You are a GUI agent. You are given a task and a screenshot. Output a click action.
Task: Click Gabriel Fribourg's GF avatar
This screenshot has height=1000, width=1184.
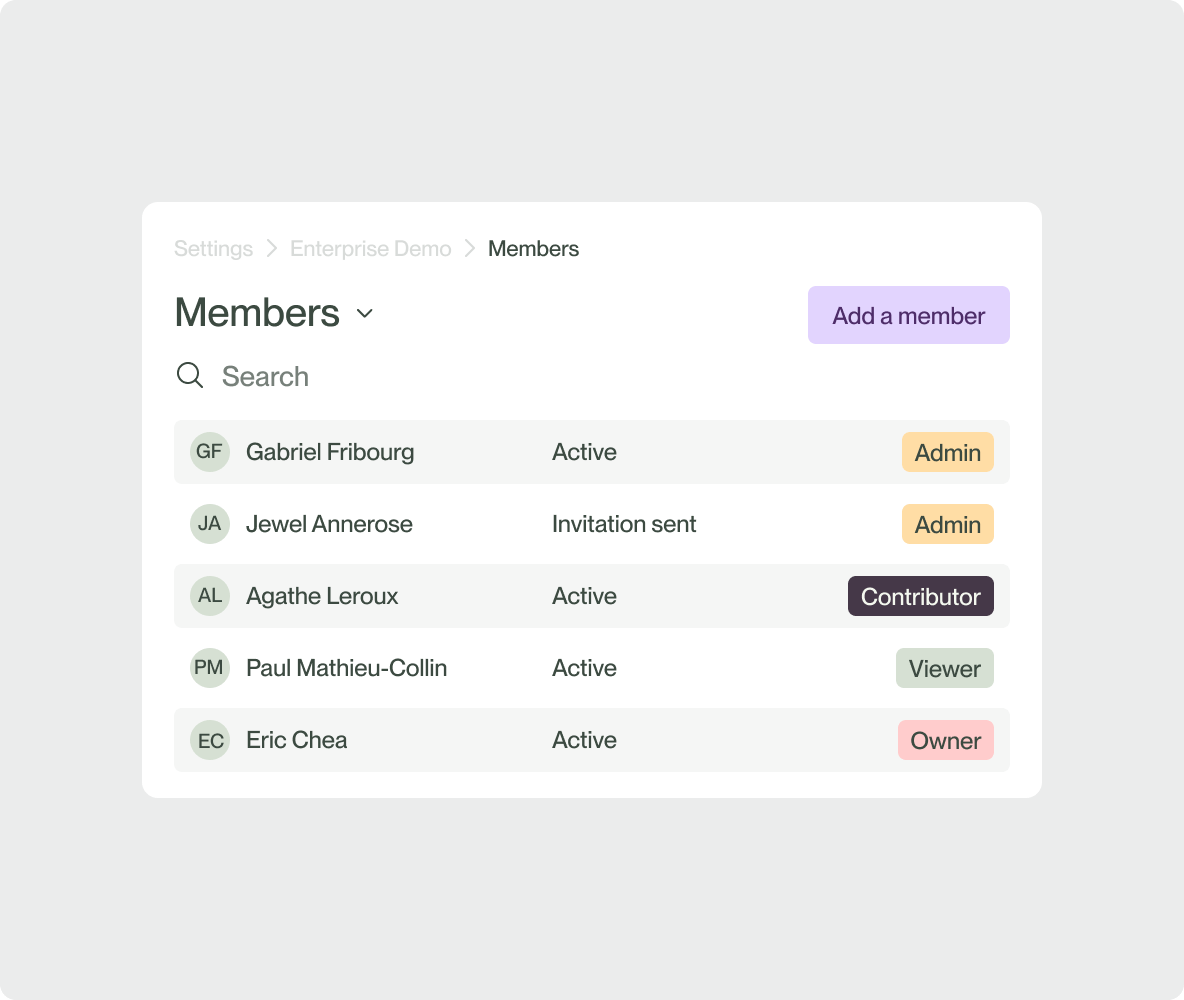tap(210, 452)
